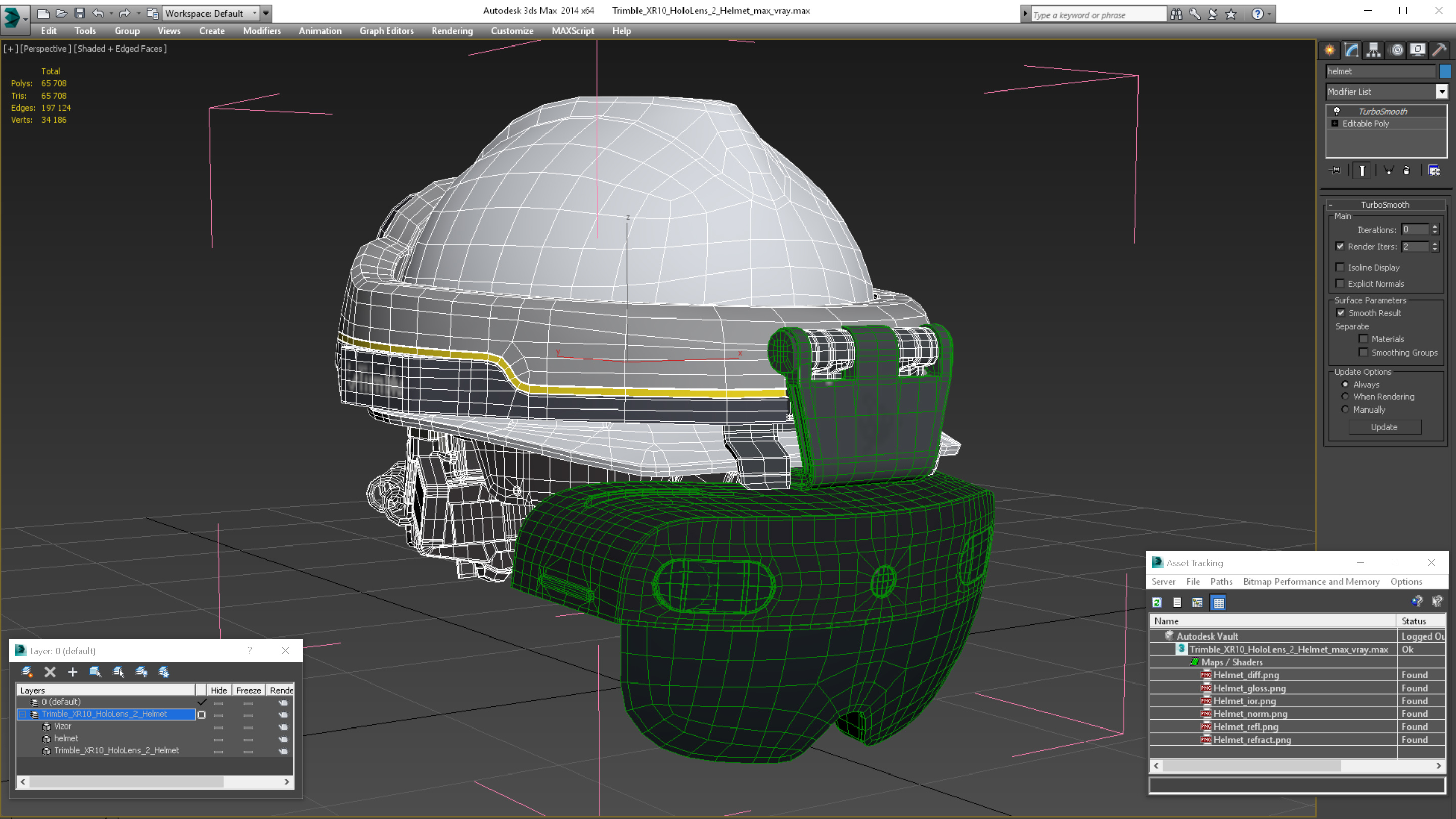The image size is (1456, 819).
Task: Open the Paths menu in Asset Tracking
Action: 1221,581
